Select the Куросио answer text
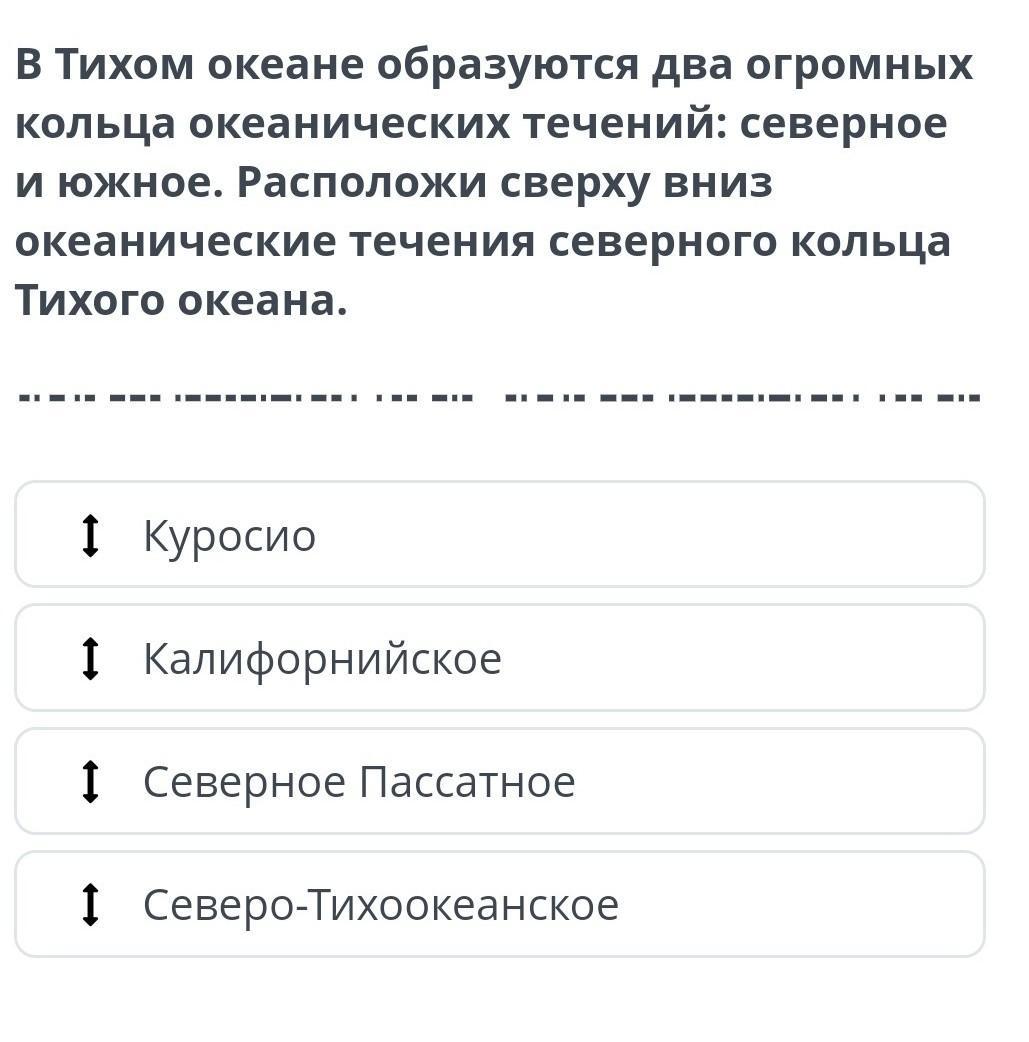 (230, 536)
